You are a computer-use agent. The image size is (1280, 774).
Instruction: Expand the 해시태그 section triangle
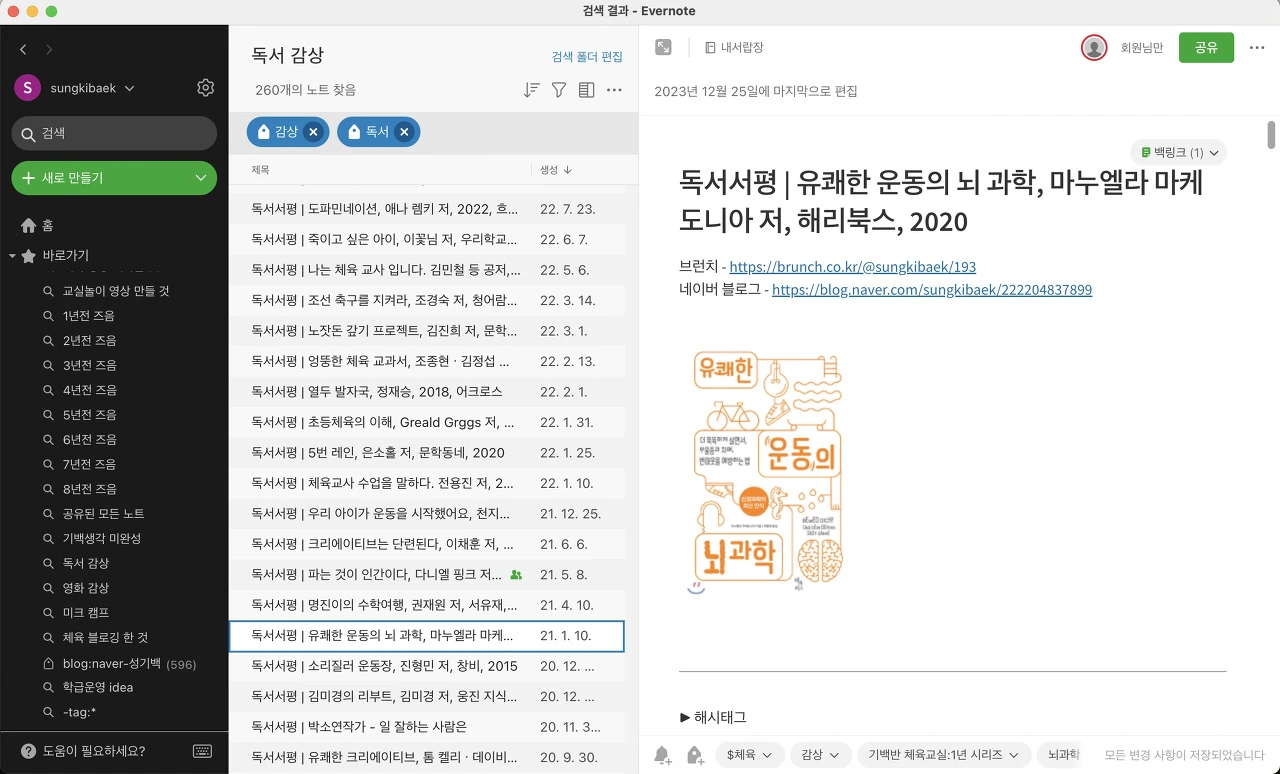coord(685,717)
